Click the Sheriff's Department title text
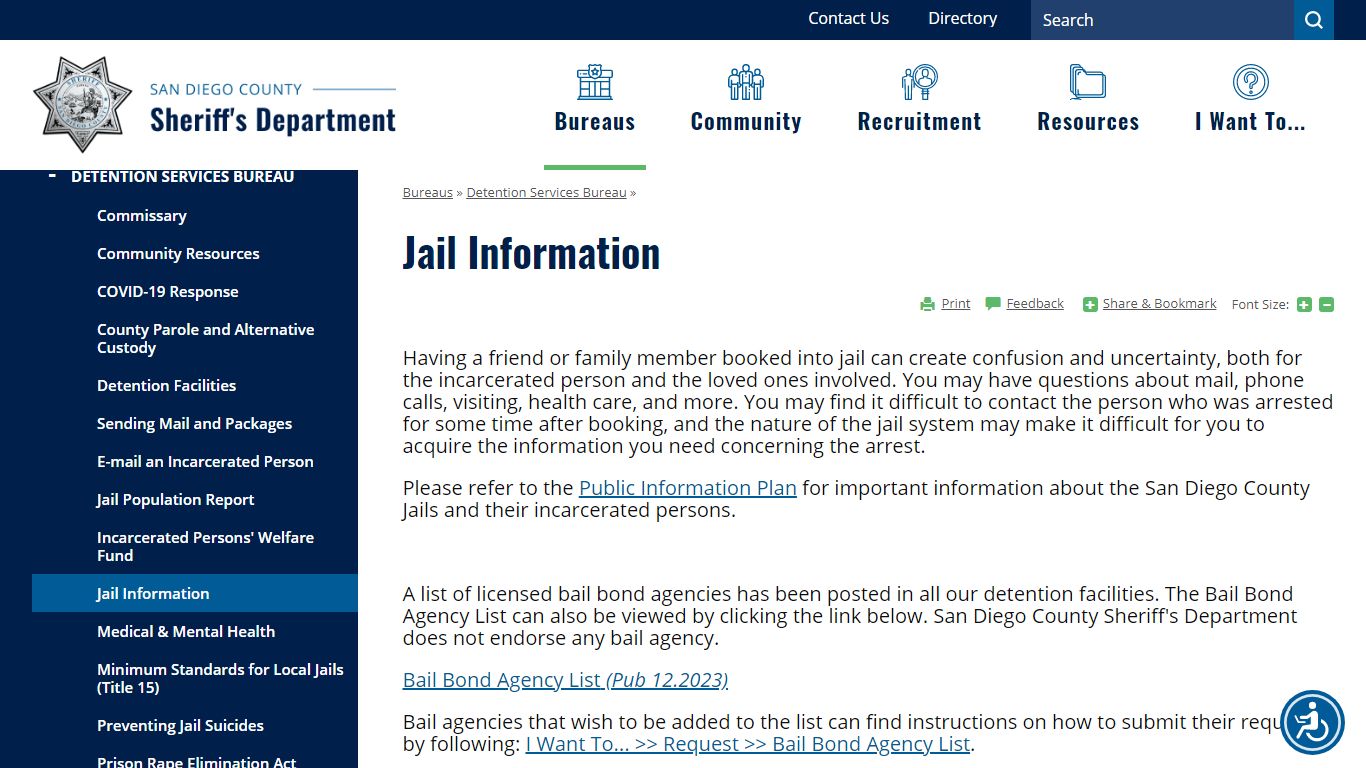Image resolution: width=1366 pixels, height=768 pixels. [x=273, y=121]
